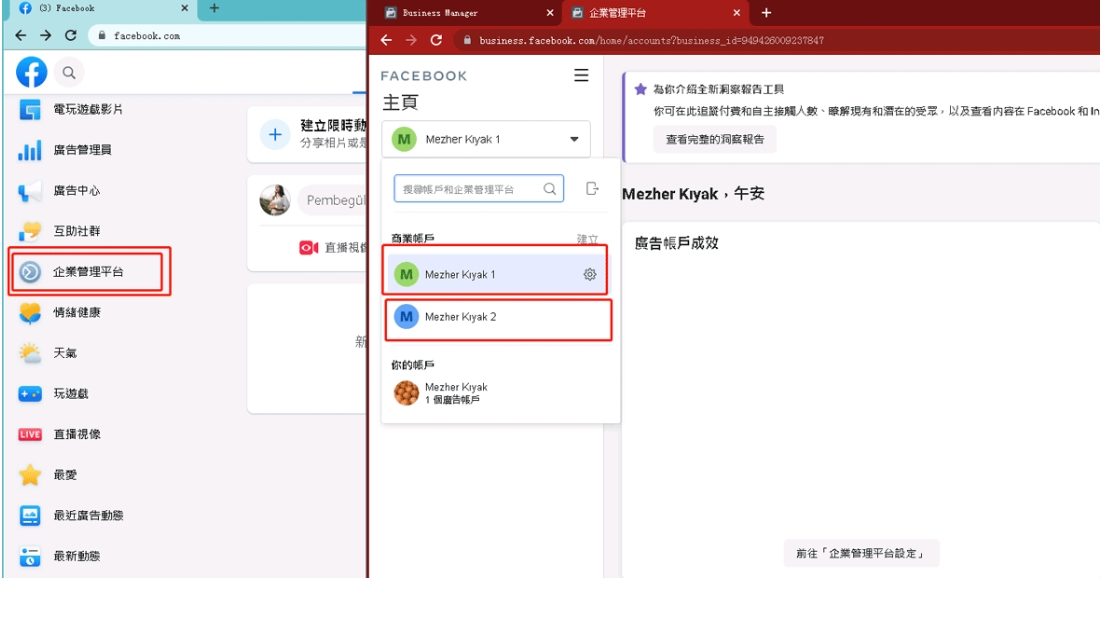
Task: Open 電玩遊戲影片 gaming video icon
Action: point(30,110)
